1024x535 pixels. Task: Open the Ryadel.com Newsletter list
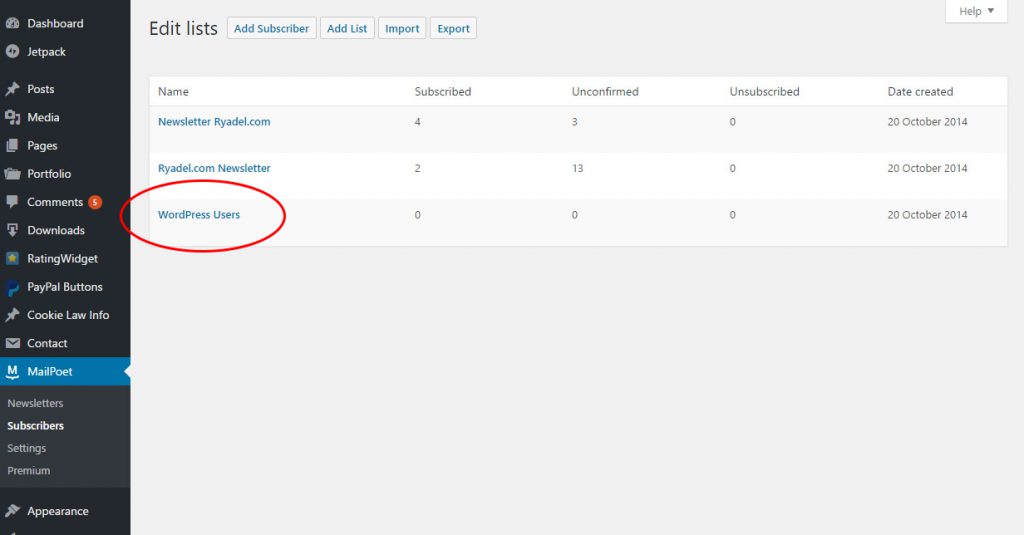pos(214,168)
